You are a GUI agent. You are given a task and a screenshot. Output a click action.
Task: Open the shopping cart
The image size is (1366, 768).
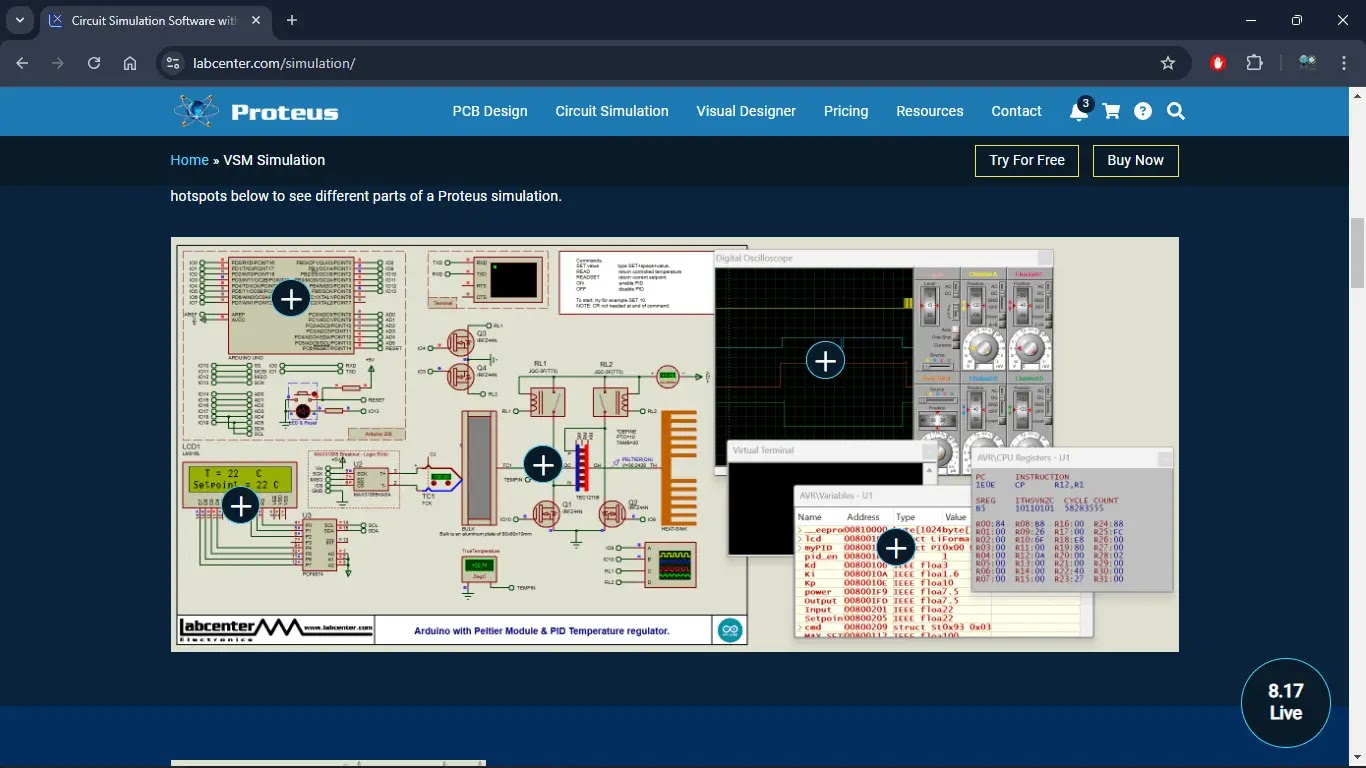pos(1111,112)
